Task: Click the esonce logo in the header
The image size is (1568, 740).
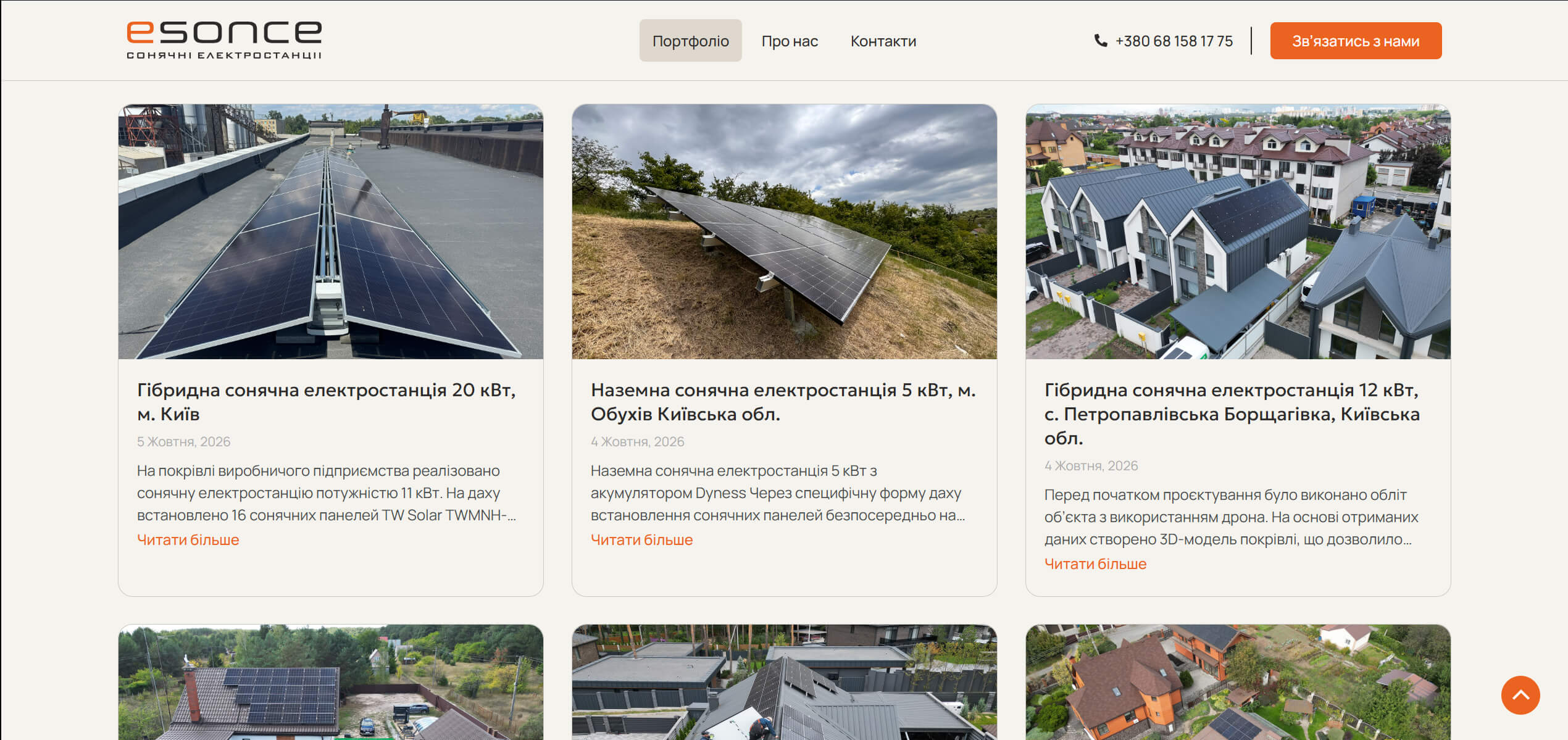Action: [x=224, y=40]
